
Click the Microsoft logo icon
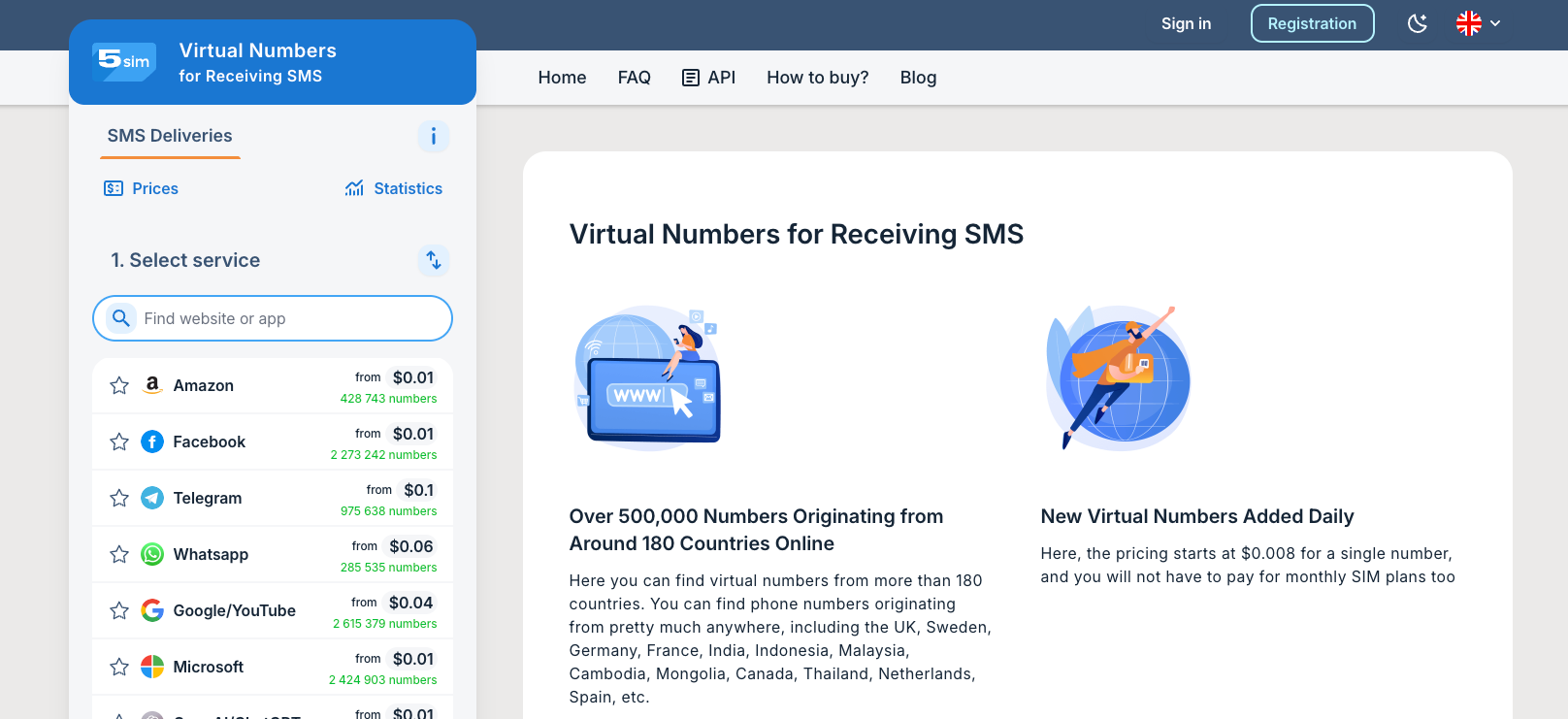pos(152,667)
